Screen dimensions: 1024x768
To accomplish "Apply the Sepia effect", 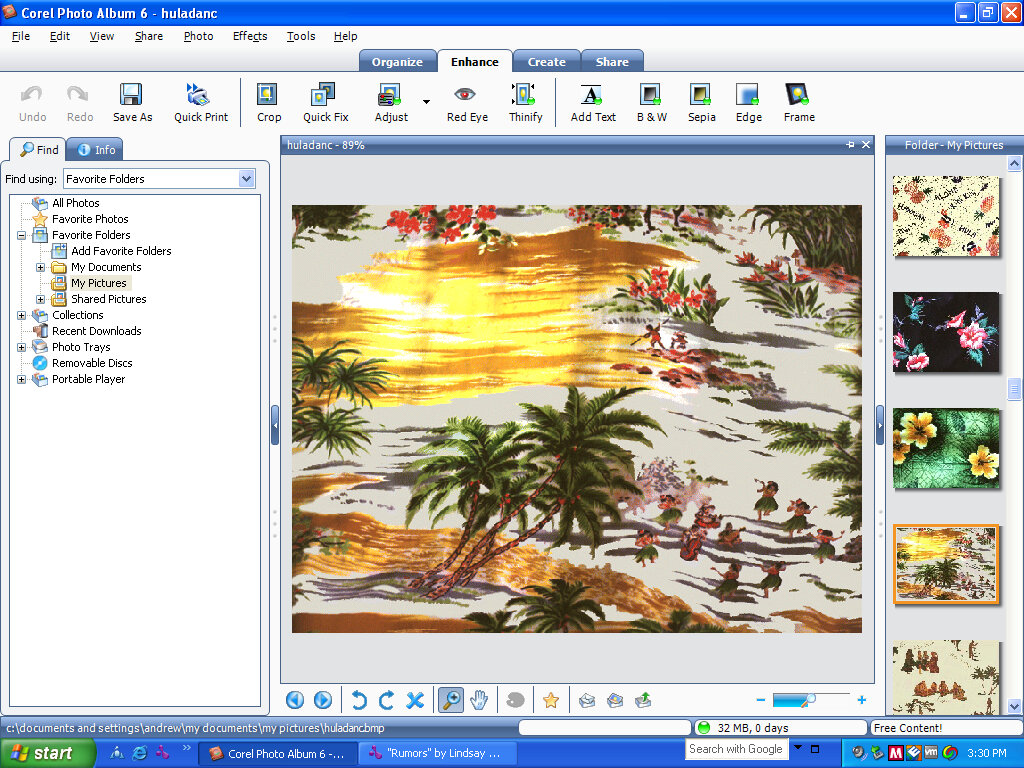I will [701, 102].
